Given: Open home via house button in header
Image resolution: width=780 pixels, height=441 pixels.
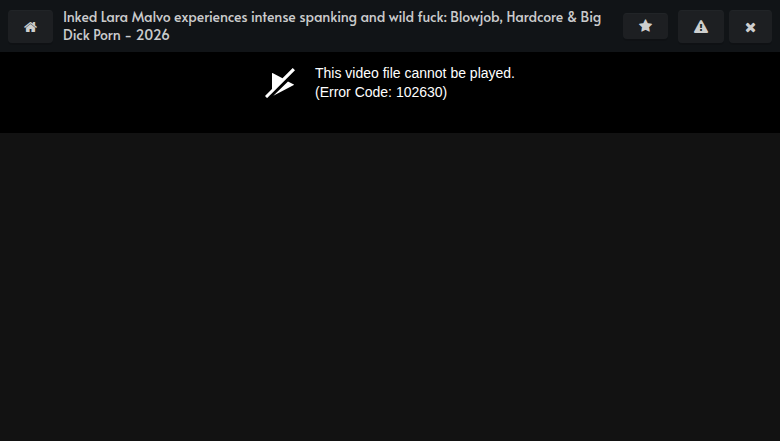Looking at the screenshot, I should tap(30, 26).
